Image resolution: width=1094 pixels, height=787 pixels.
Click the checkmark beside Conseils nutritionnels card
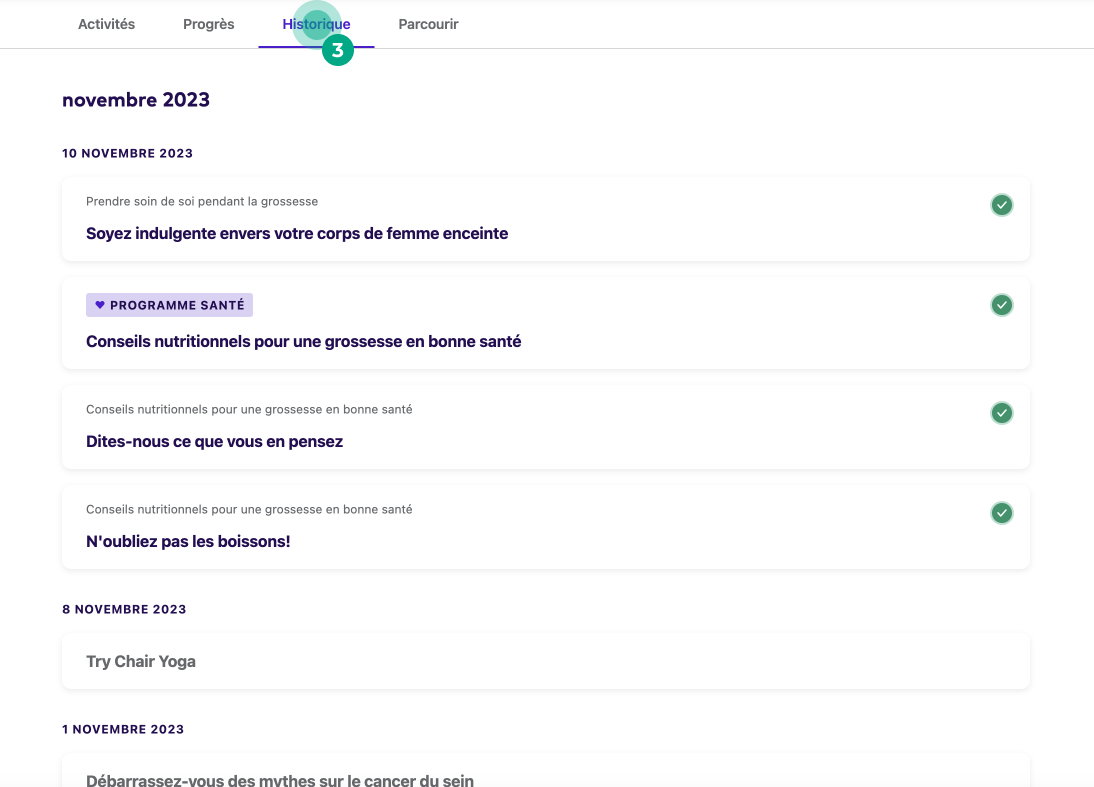click(1001, 304)
